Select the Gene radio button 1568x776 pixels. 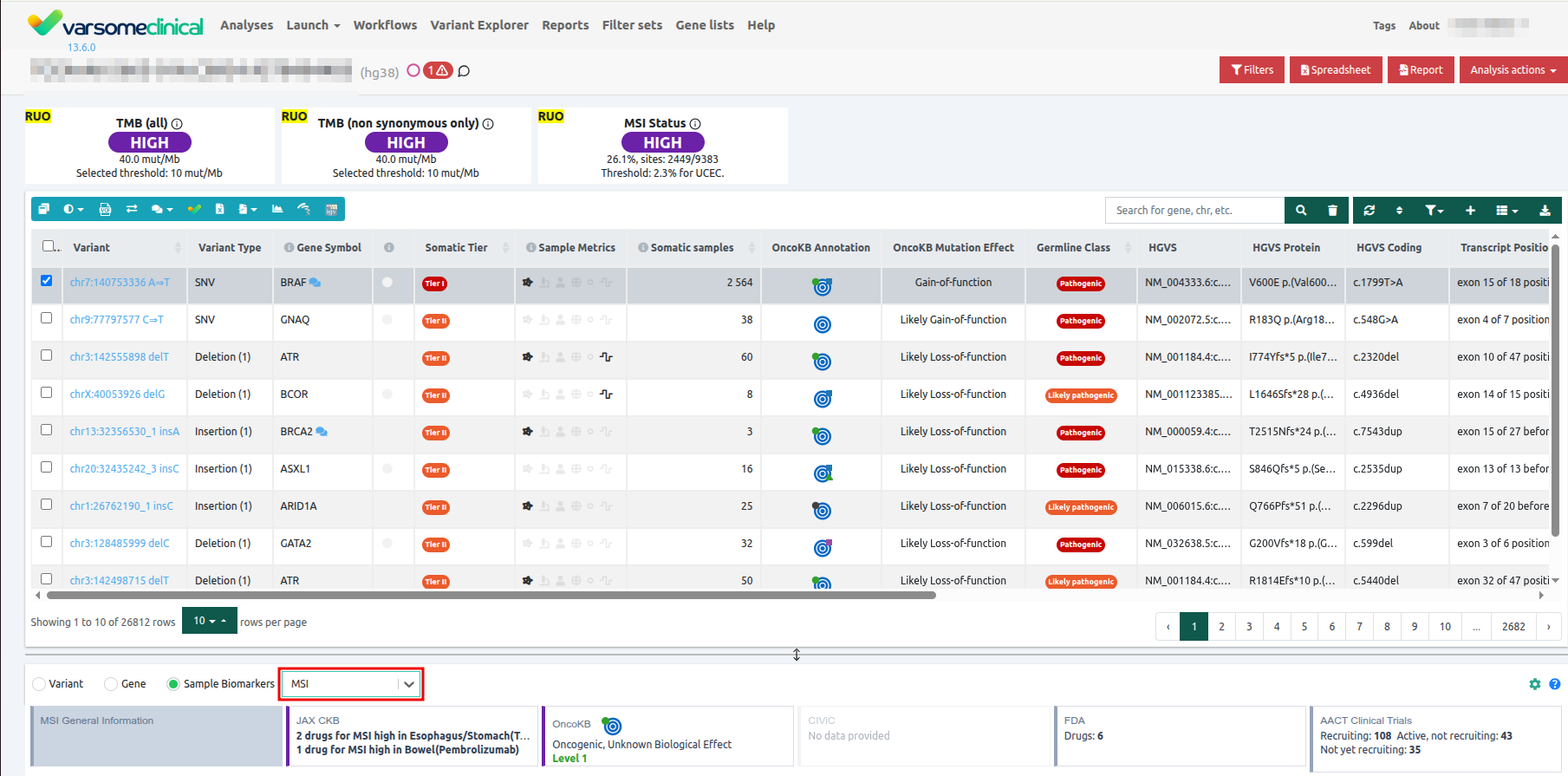pyautogui.click(x=111, y=684)
